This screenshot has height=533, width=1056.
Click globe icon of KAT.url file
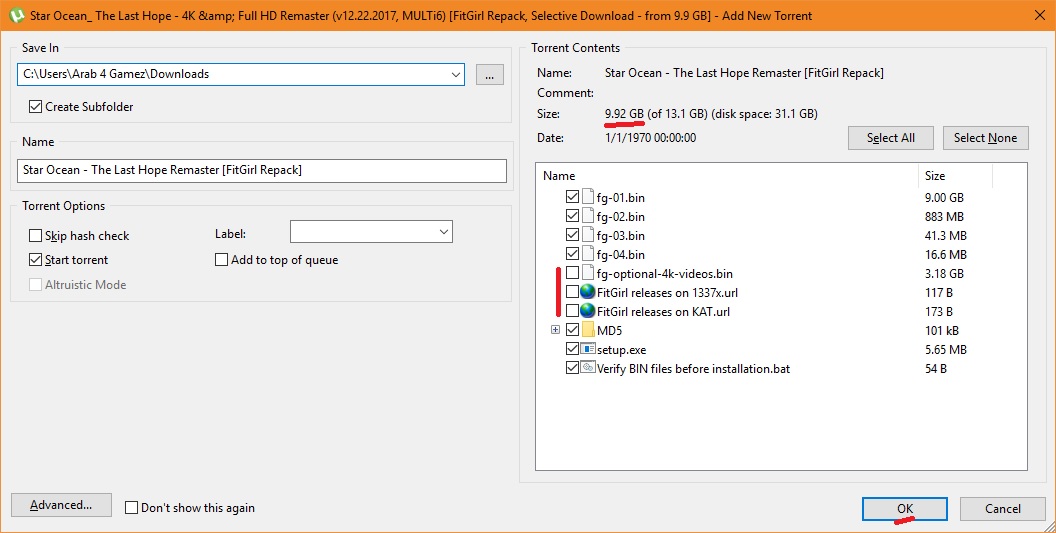tap(587, 311)
